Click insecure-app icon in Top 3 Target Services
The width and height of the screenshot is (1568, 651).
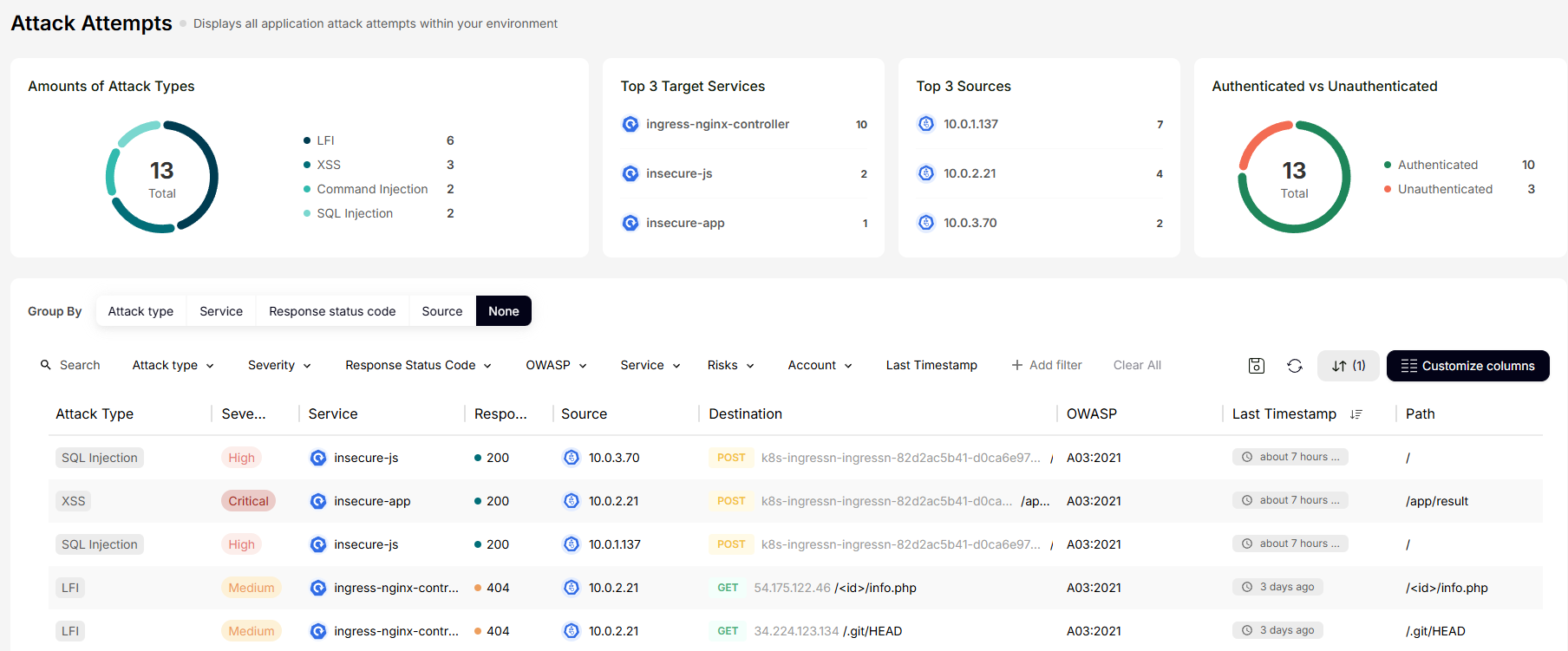tap(630, 223)
